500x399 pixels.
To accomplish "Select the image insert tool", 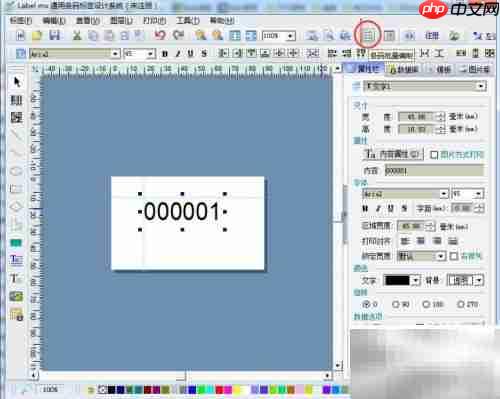I will (x=16, y=296).
